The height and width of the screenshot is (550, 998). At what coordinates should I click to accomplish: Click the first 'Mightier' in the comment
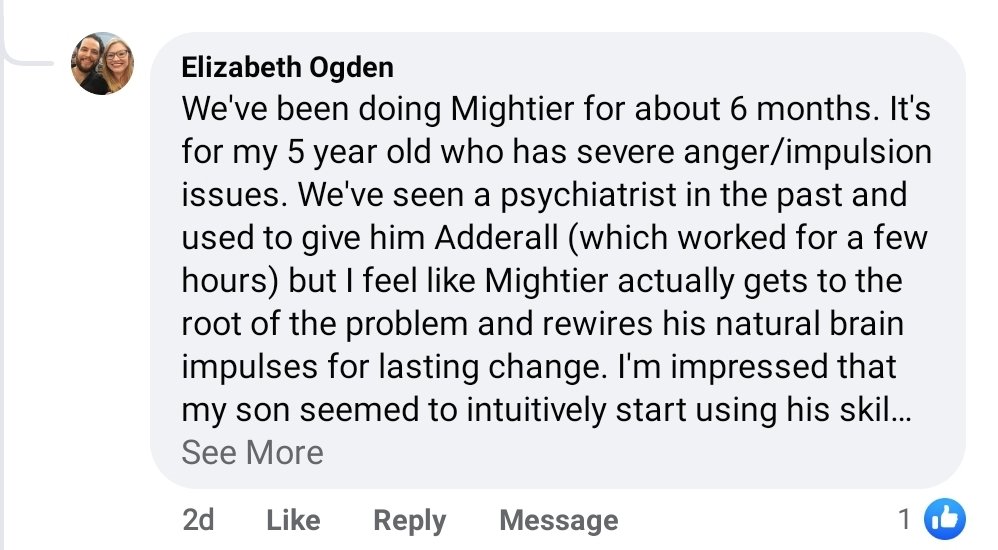(512, 109)
